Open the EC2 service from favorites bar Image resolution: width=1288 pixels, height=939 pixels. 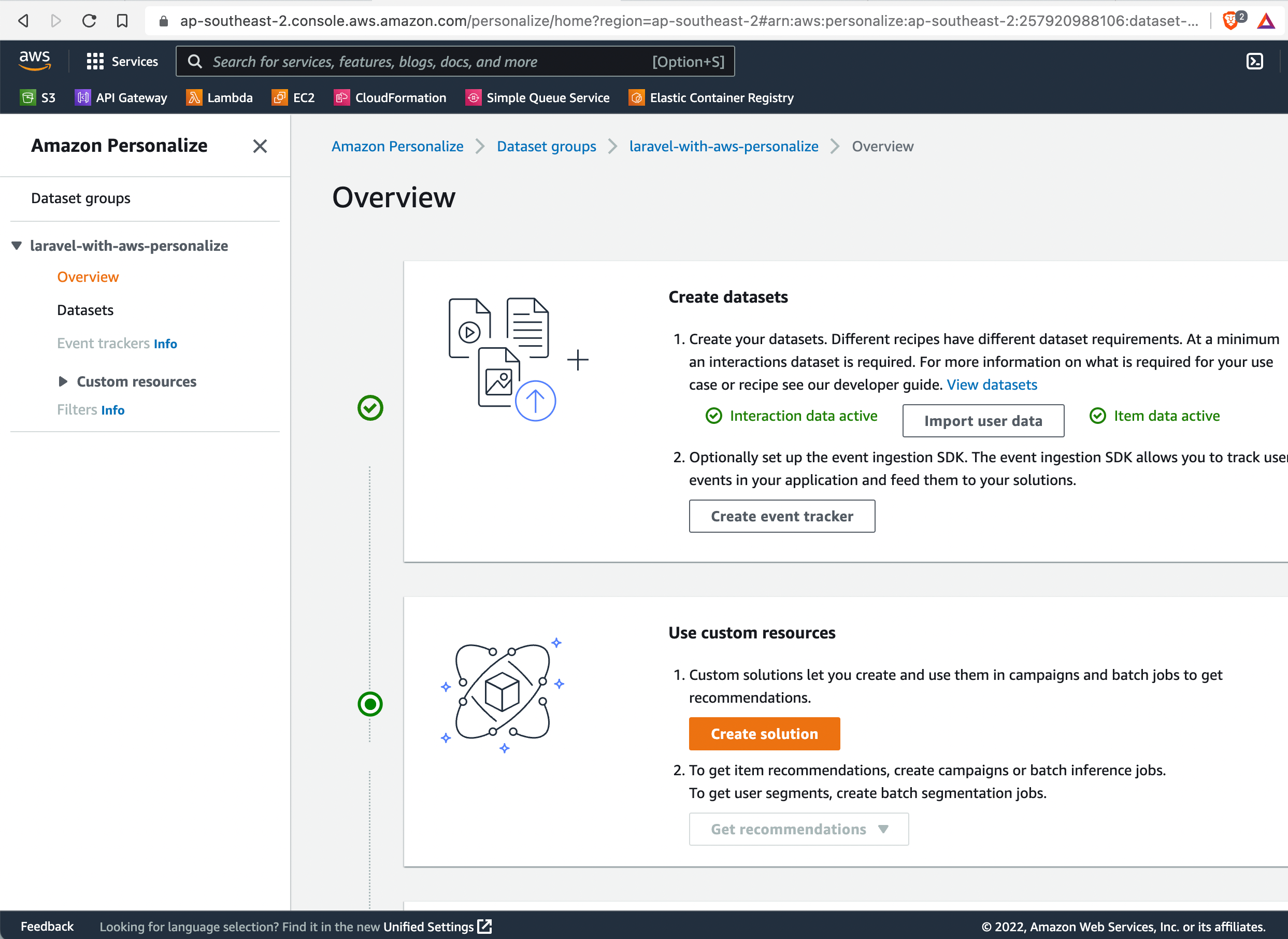point(293,97)
